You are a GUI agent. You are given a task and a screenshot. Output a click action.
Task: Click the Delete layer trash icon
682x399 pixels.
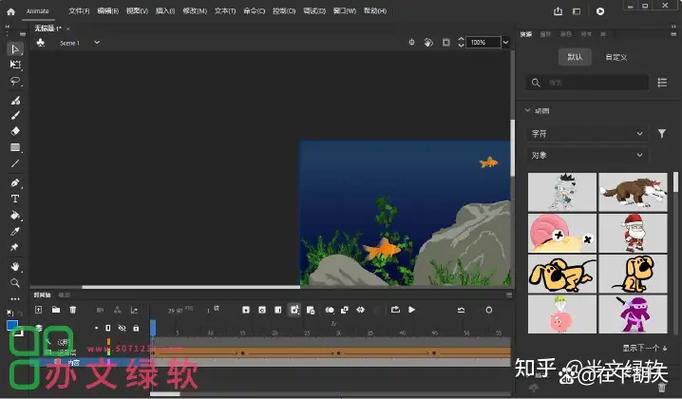(73, 310)
